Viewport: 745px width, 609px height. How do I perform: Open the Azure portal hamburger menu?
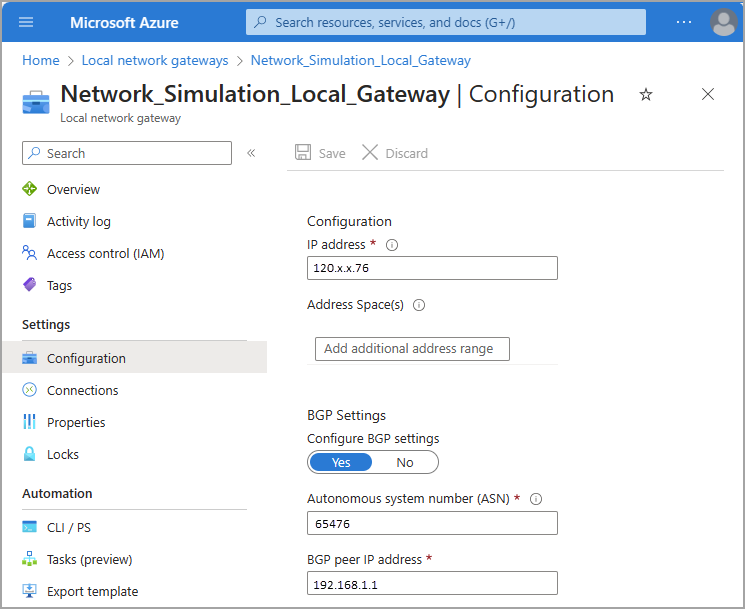pyautogui.click(x=26, y=22)
